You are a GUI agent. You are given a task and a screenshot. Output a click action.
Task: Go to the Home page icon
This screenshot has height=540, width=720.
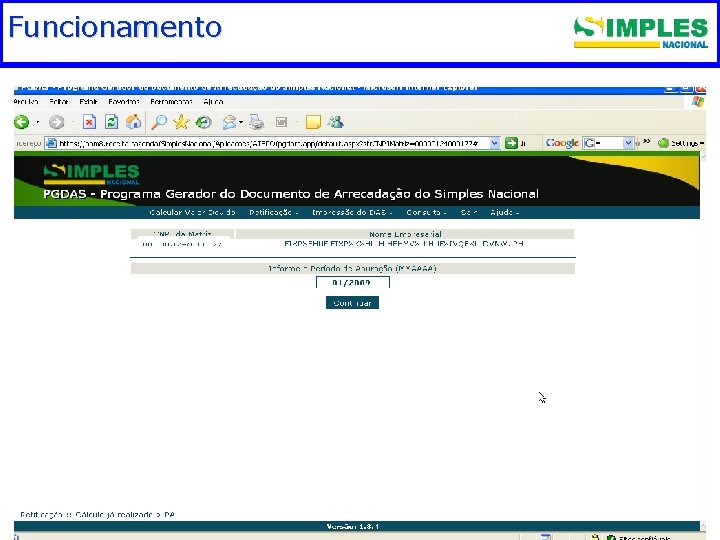(x=134, y=122)
